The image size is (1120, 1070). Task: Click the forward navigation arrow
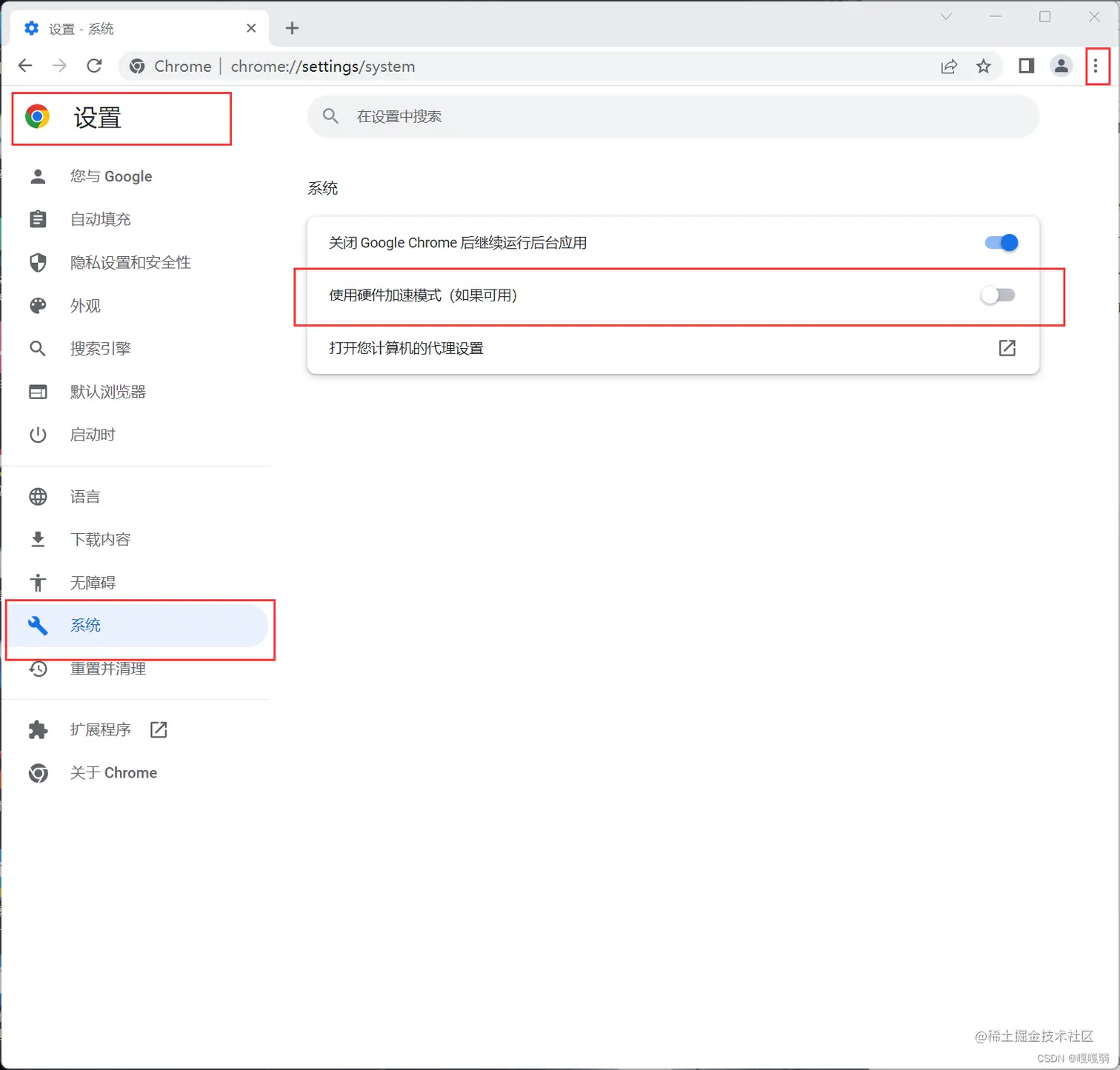tap(60, 66)
